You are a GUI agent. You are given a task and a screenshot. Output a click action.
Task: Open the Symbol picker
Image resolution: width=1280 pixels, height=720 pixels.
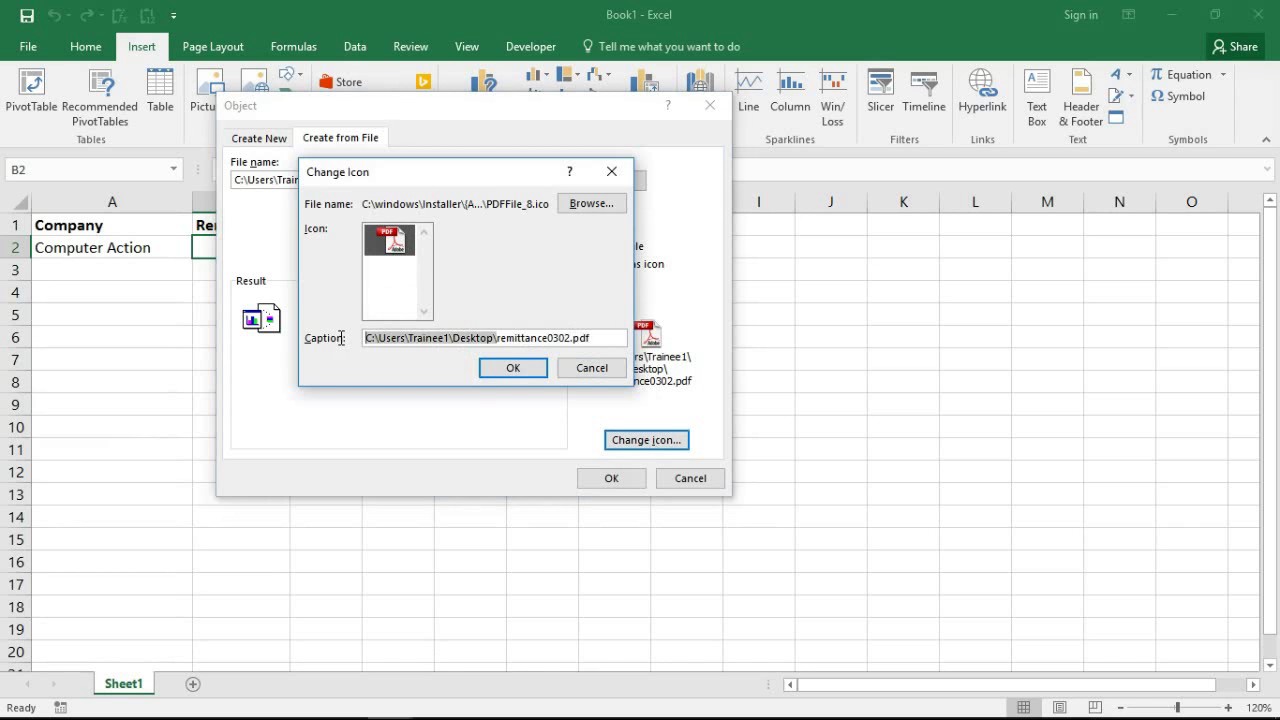click(x=1178, y=96)
